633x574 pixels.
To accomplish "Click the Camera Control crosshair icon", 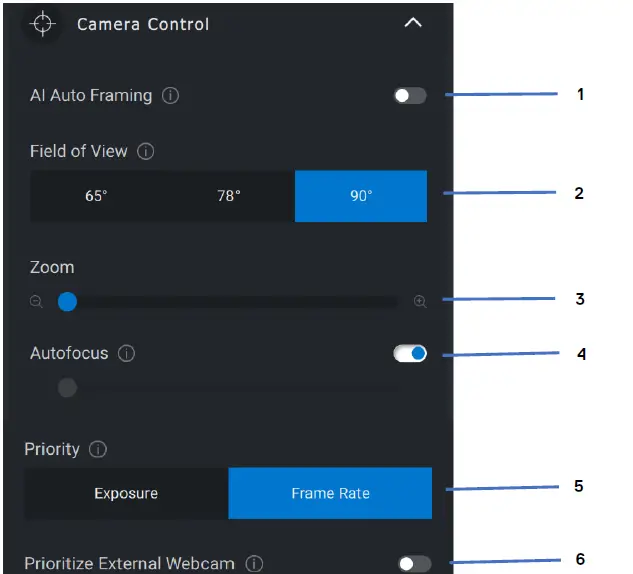I will pos(42,24).
